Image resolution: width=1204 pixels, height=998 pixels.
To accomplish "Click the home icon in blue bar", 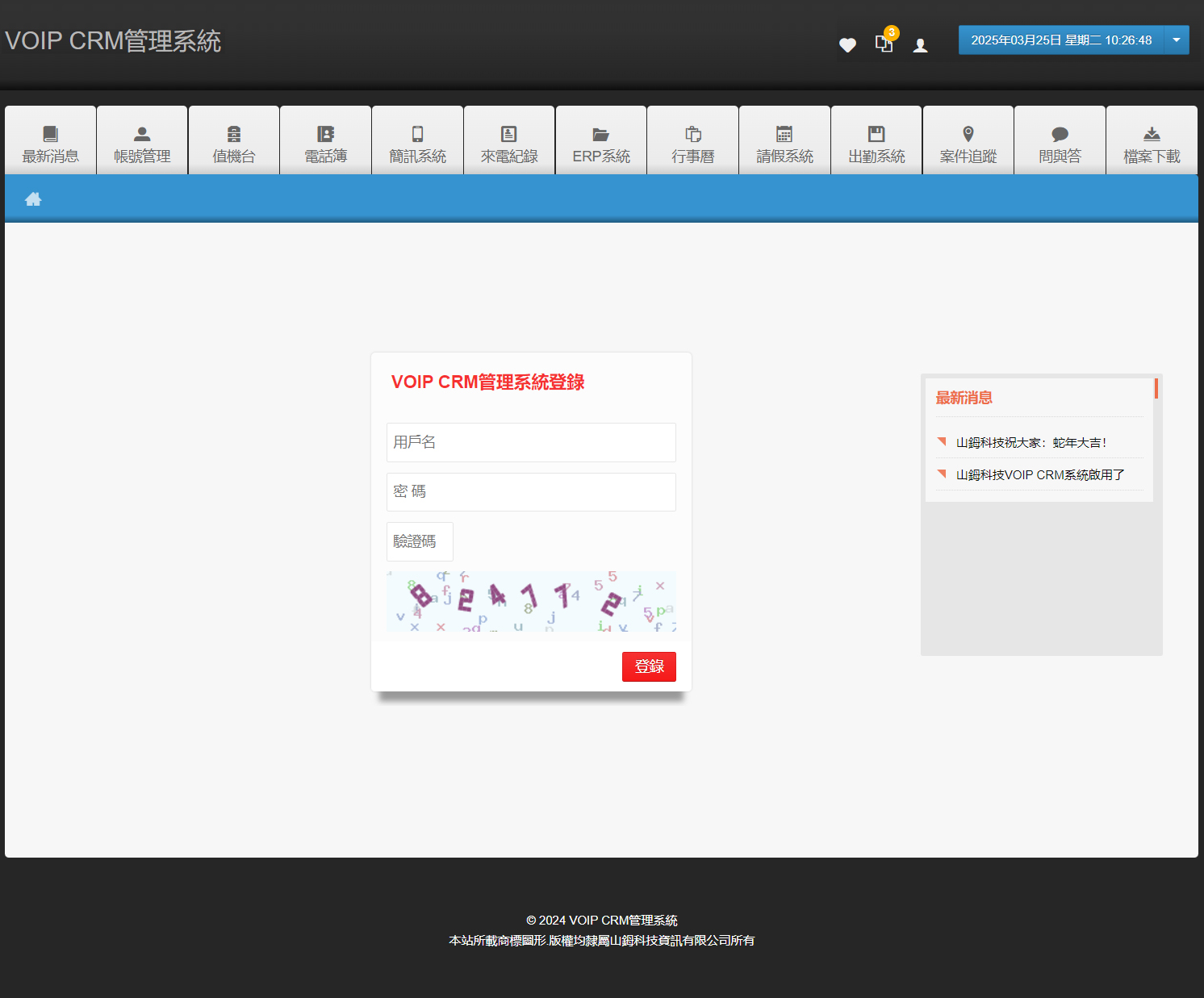I will point(33,199).
